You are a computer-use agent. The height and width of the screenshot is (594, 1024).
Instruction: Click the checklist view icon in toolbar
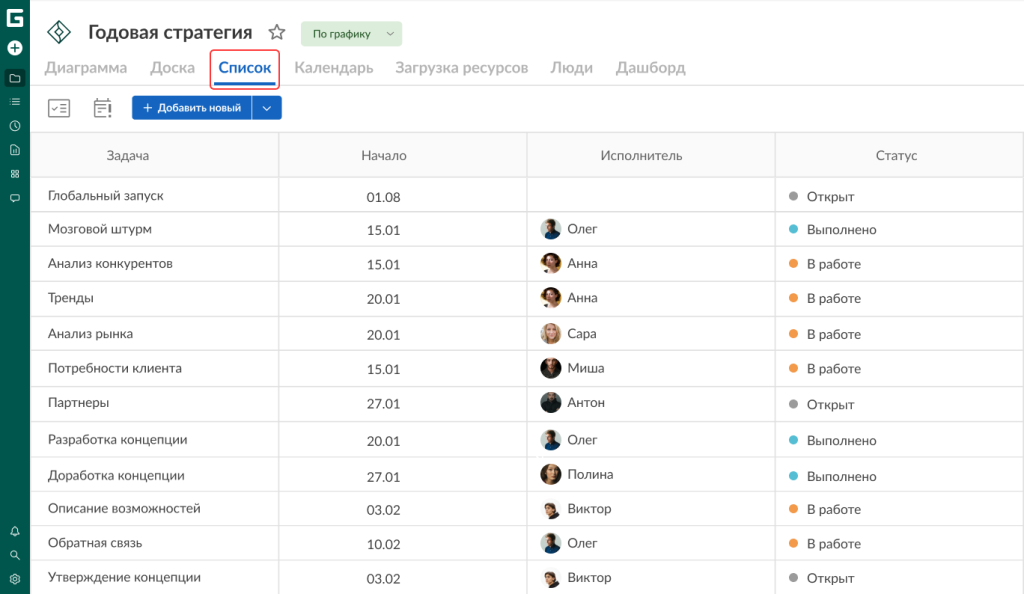pyautogui.click(x=59, y=108)
